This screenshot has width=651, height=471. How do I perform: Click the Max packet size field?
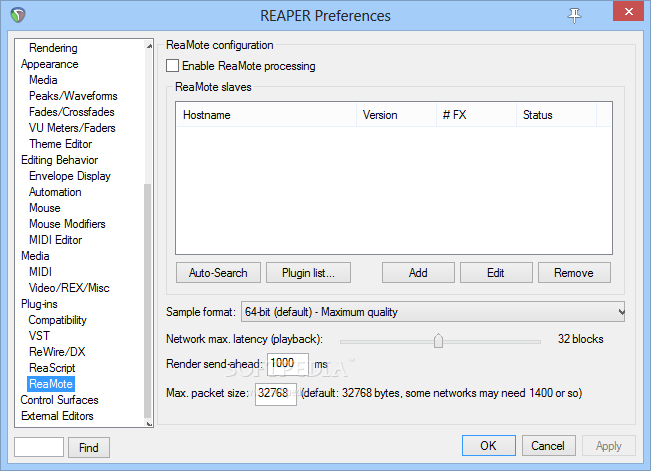[276, 394]
